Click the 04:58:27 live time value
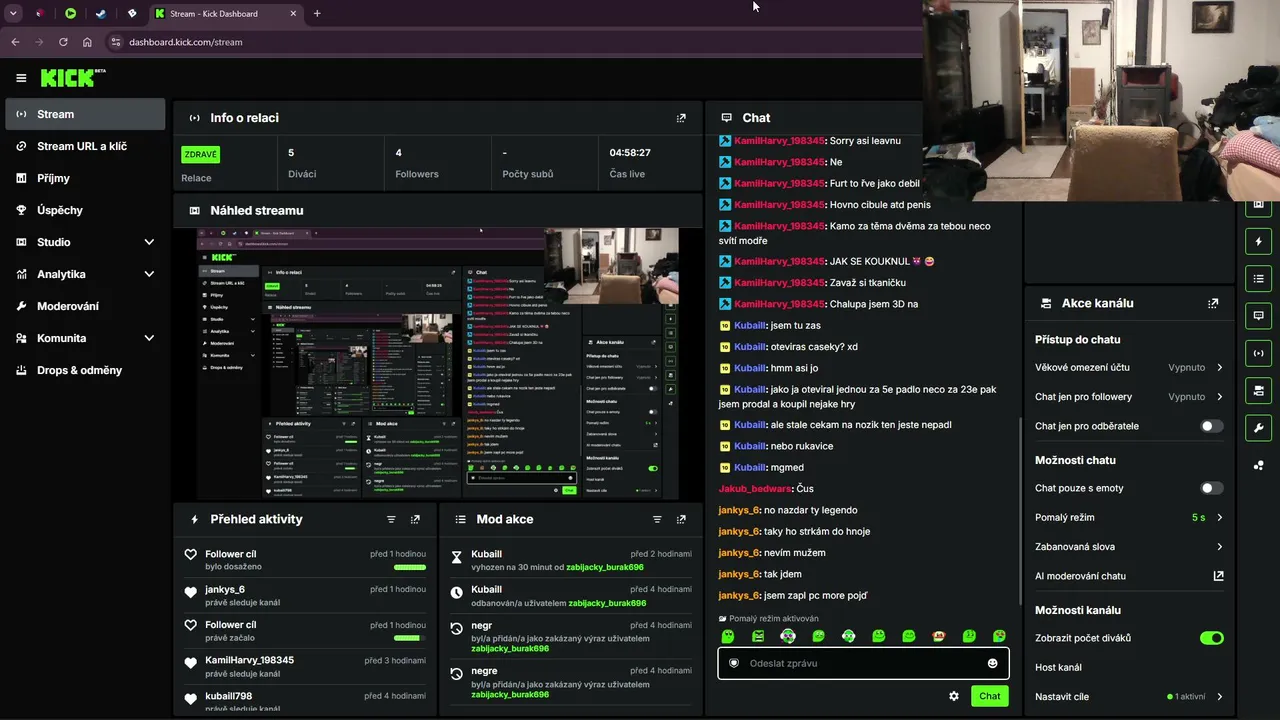The height and width of the screenshot is (720, 1280). coord(630,153)
